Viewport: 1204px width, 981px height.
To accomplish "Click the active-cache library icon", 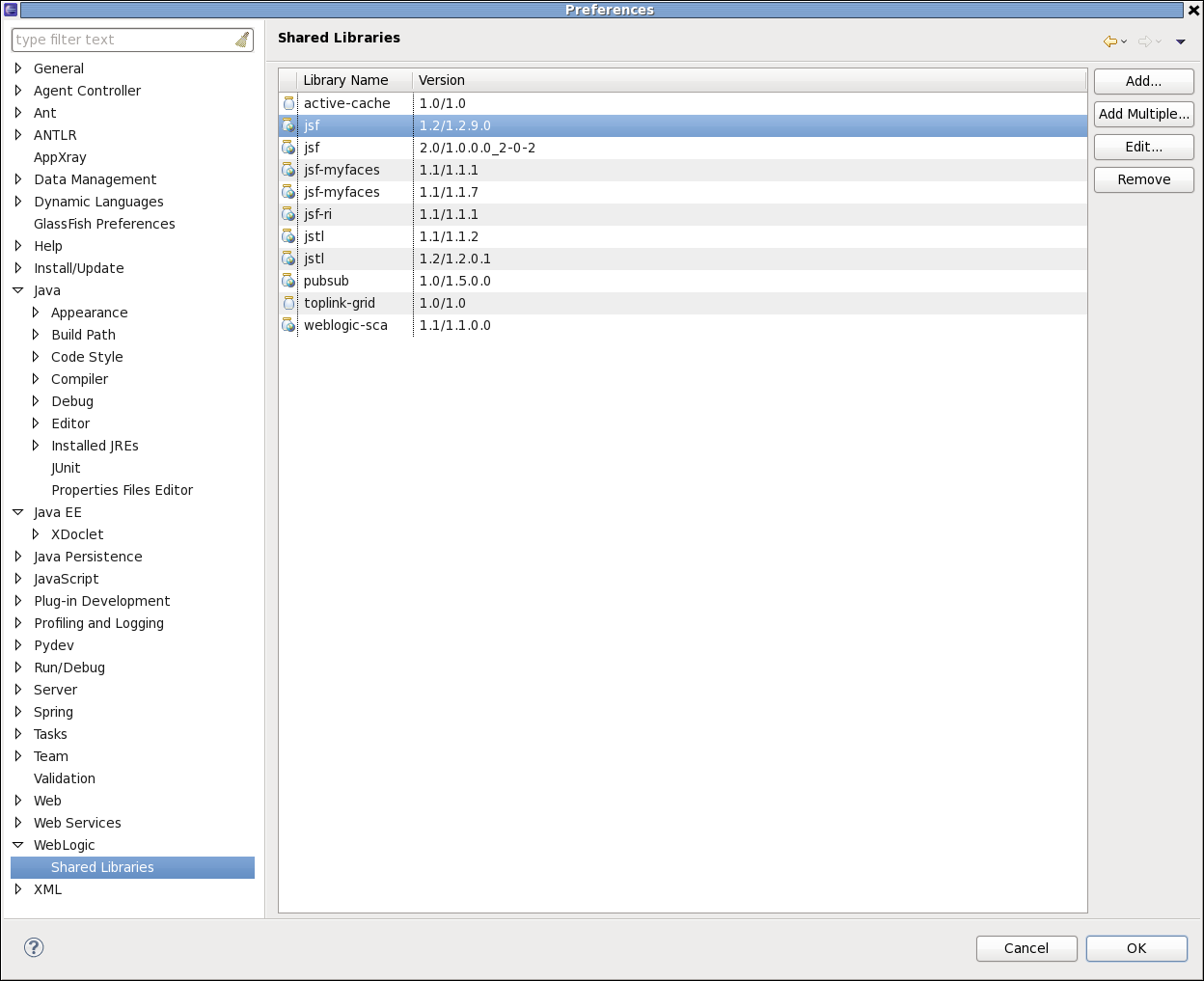I will click(288, 103).
